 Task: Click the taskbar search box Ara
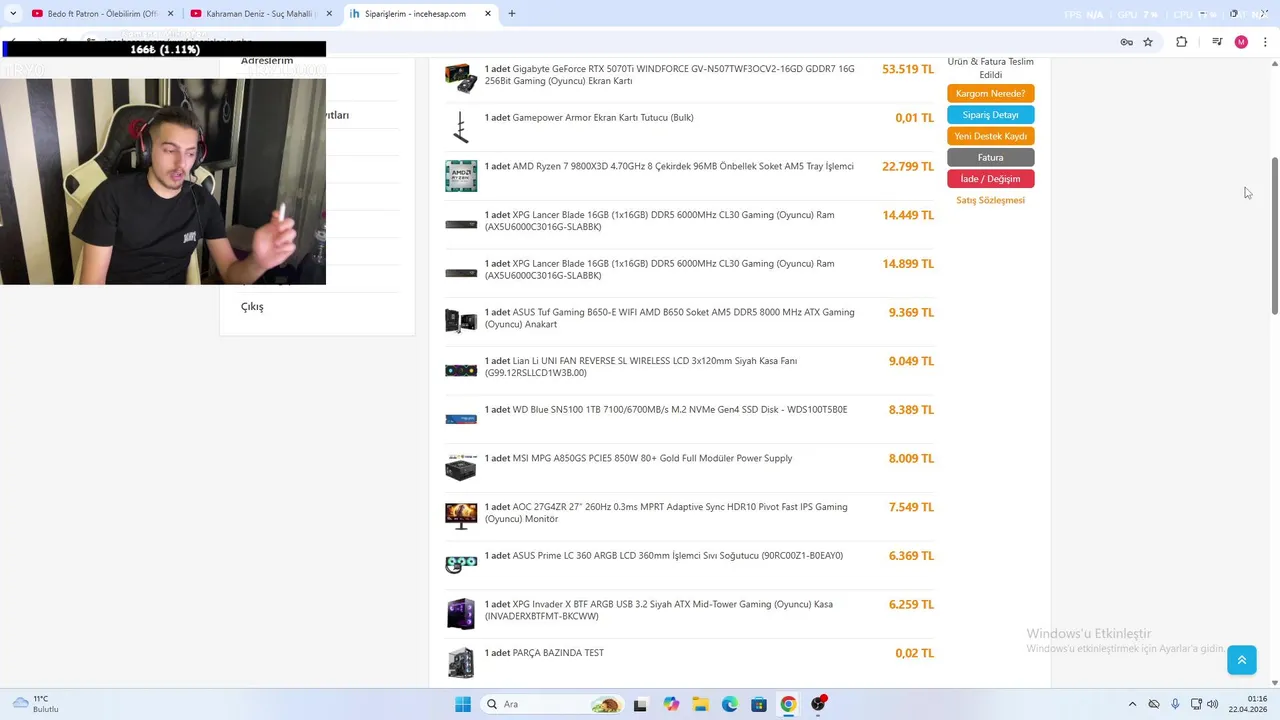(x=550, y=704)
